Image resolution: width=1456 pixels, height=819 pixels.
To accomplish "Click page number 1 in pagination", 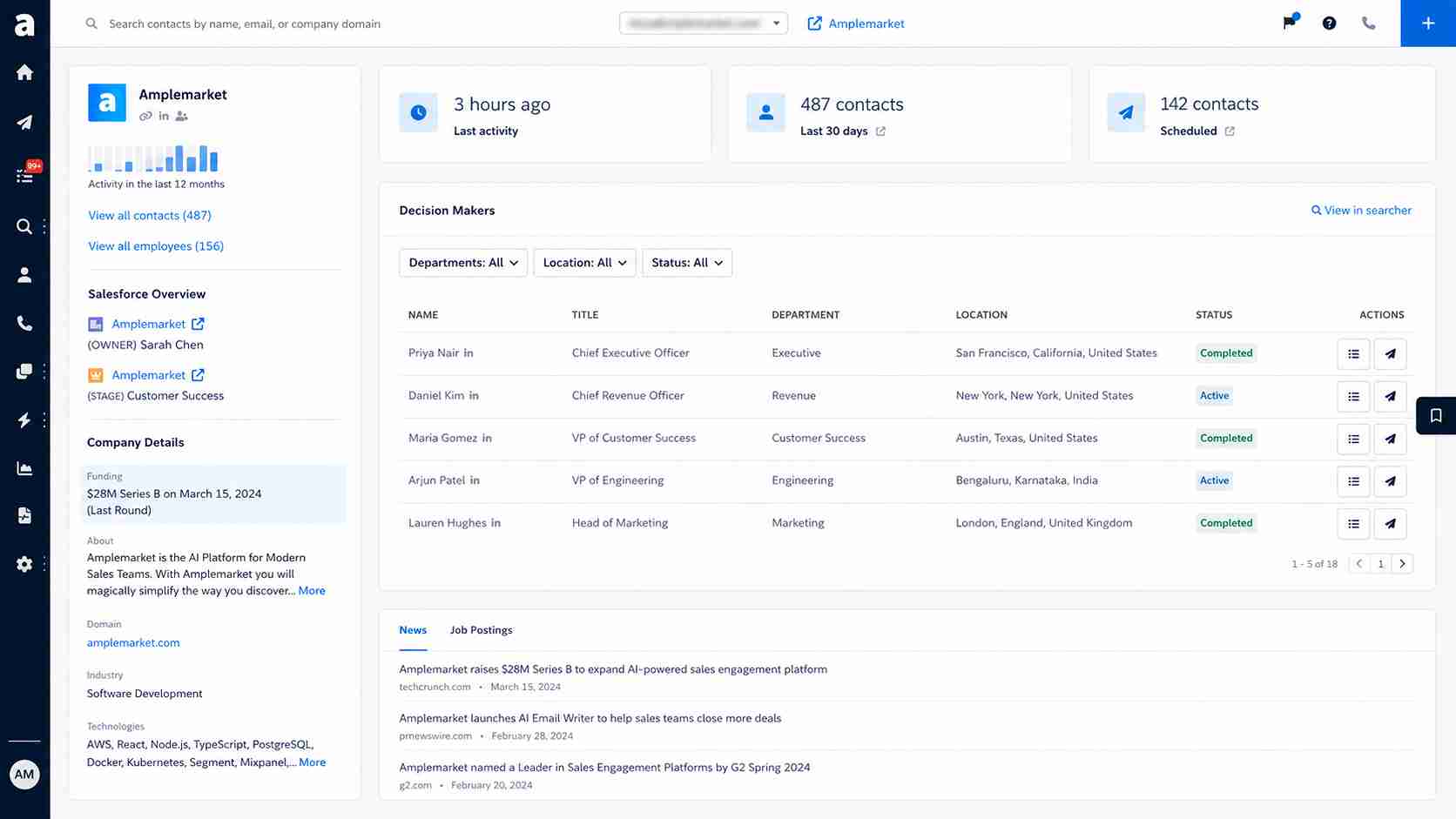I will pyautogui.click(x=1380, y=564).
